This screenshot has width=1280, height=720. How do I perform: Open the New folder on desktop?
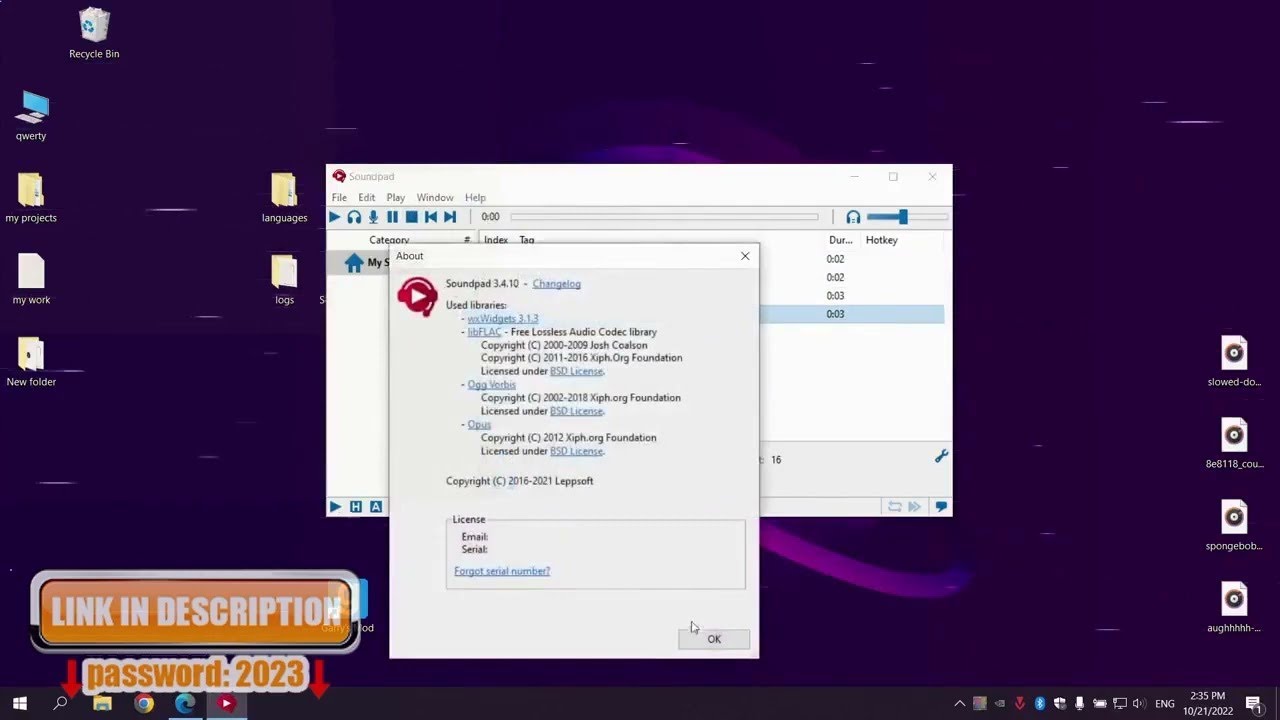coord(31,362)
